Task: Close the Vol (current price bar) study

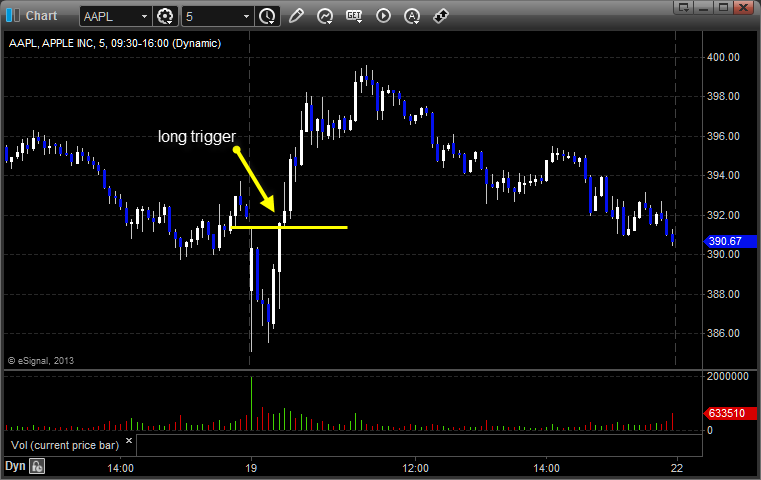Action: 129,441
